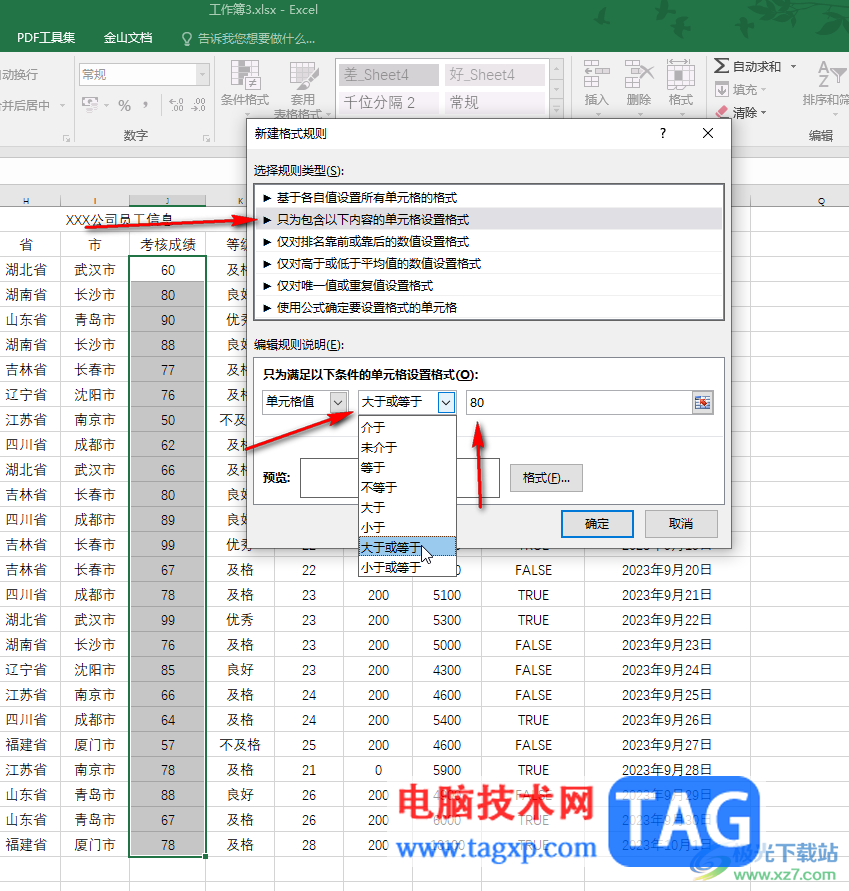Image resolution: width=849 pixels, height=891 pixels.
Task: Apply the 好_Sheet4 cell style
Action: point(494,74)
